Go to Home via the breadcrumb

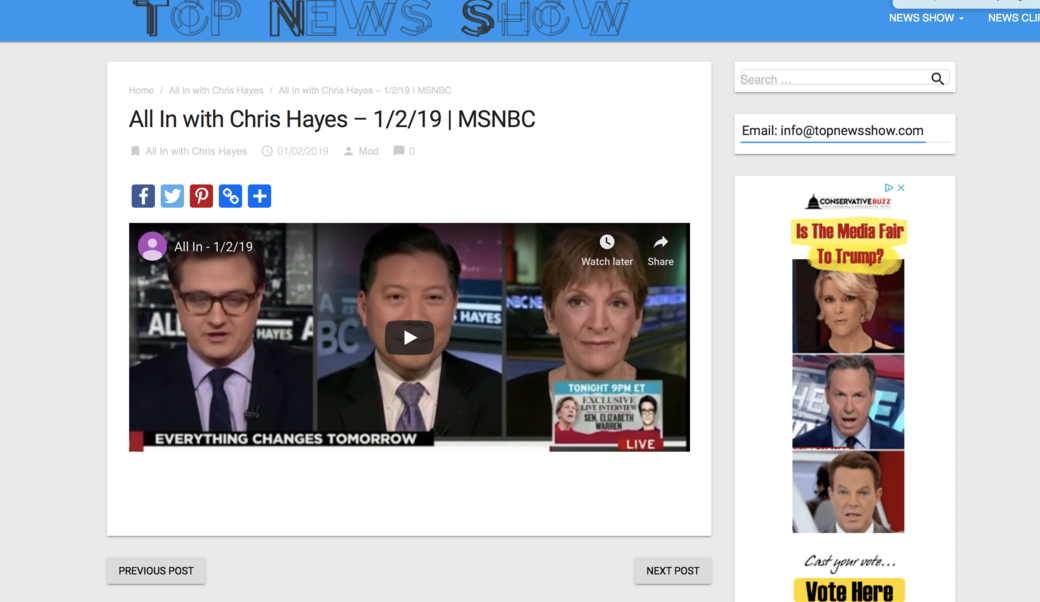tap(140, 90)
